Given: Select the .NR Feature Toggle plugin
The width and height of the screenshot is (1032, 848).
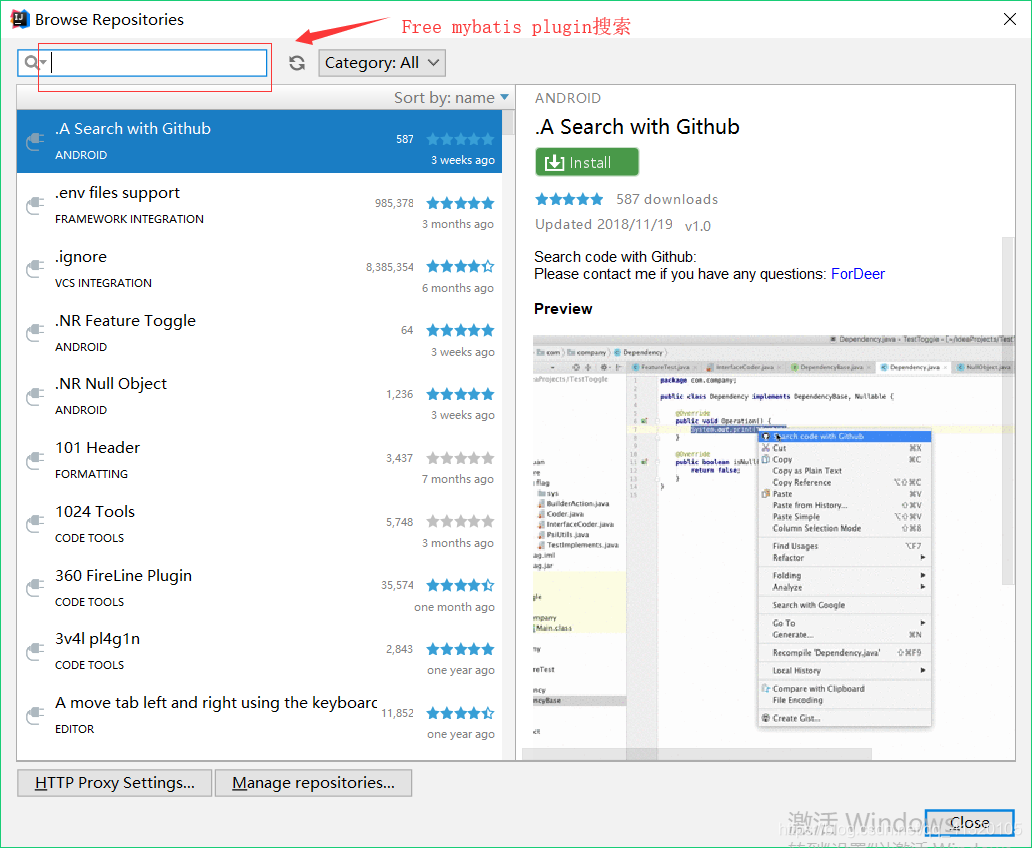Looking at the screenshot, I should 259,333.
